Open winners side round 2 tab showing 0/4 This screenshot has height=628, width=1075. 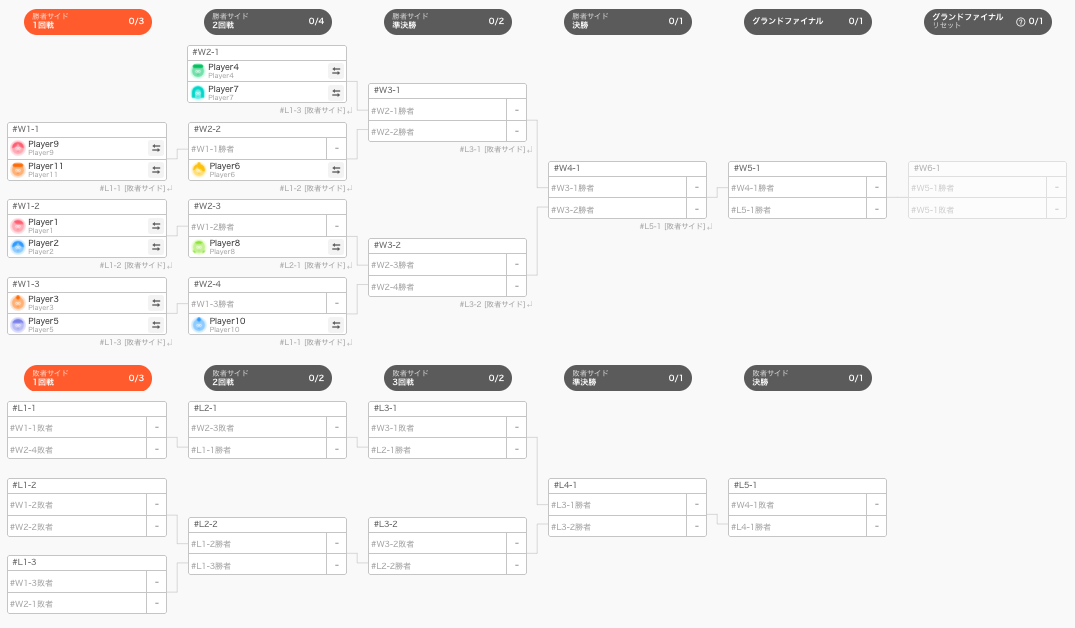(268, 21)
